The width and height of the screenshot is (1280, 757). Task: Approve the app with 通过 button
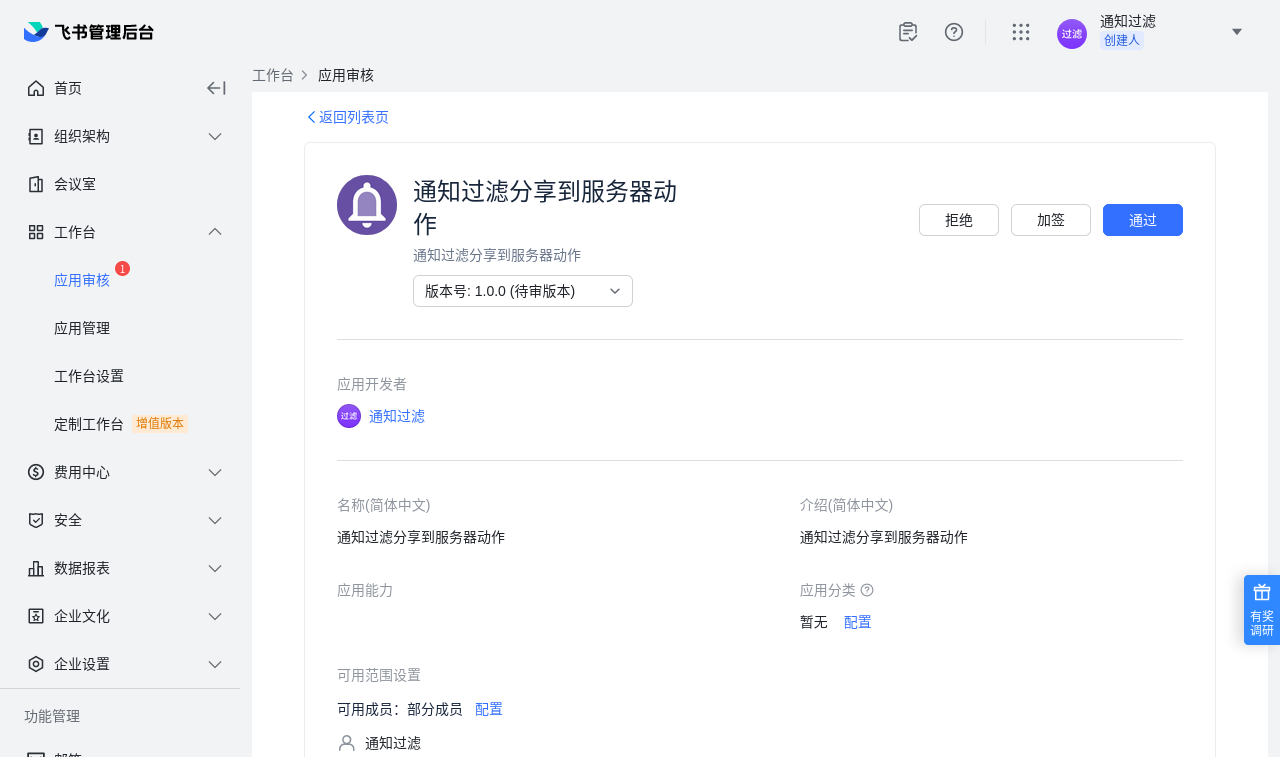tap(1143, 220)
